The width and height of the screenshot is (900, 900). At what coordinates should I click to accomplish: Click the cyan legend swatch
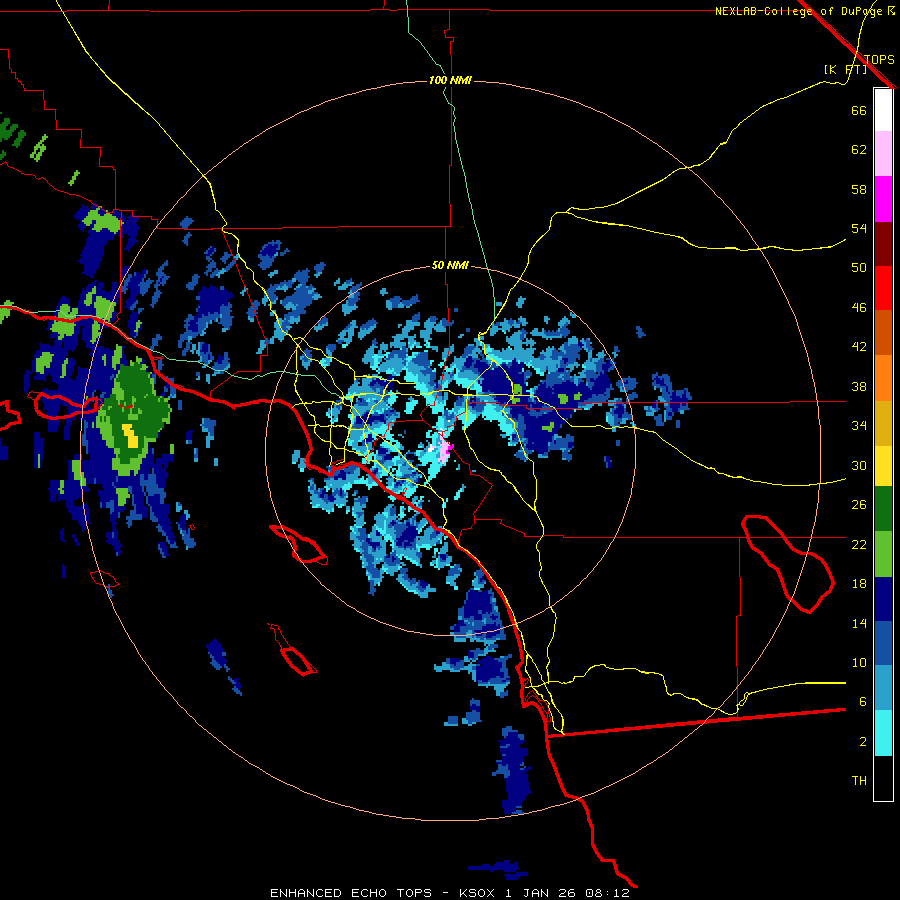883,733
